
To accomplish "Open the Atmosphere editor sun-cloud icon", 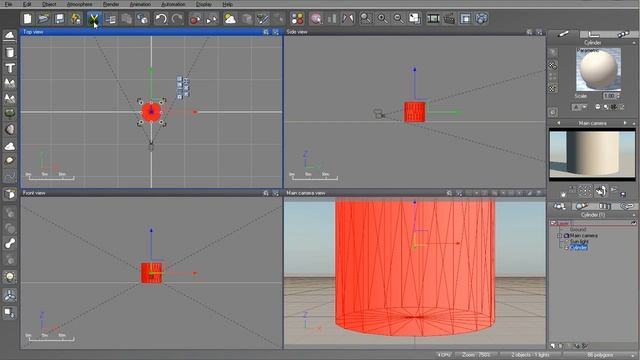I will coord(230,19).
